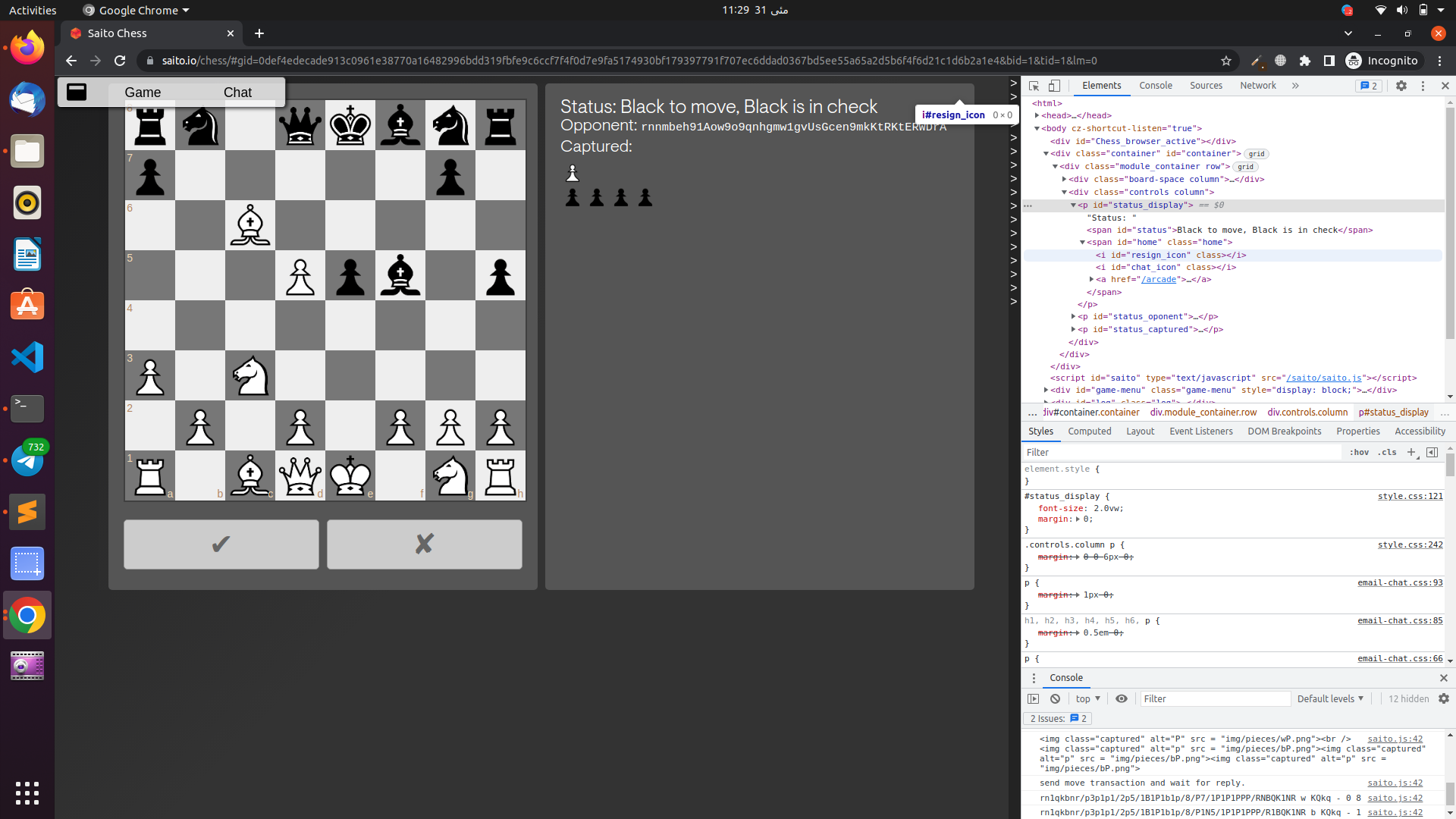Toggle :hov element state panel
Screen dimensions: 1456x819
coord(1359,452)
